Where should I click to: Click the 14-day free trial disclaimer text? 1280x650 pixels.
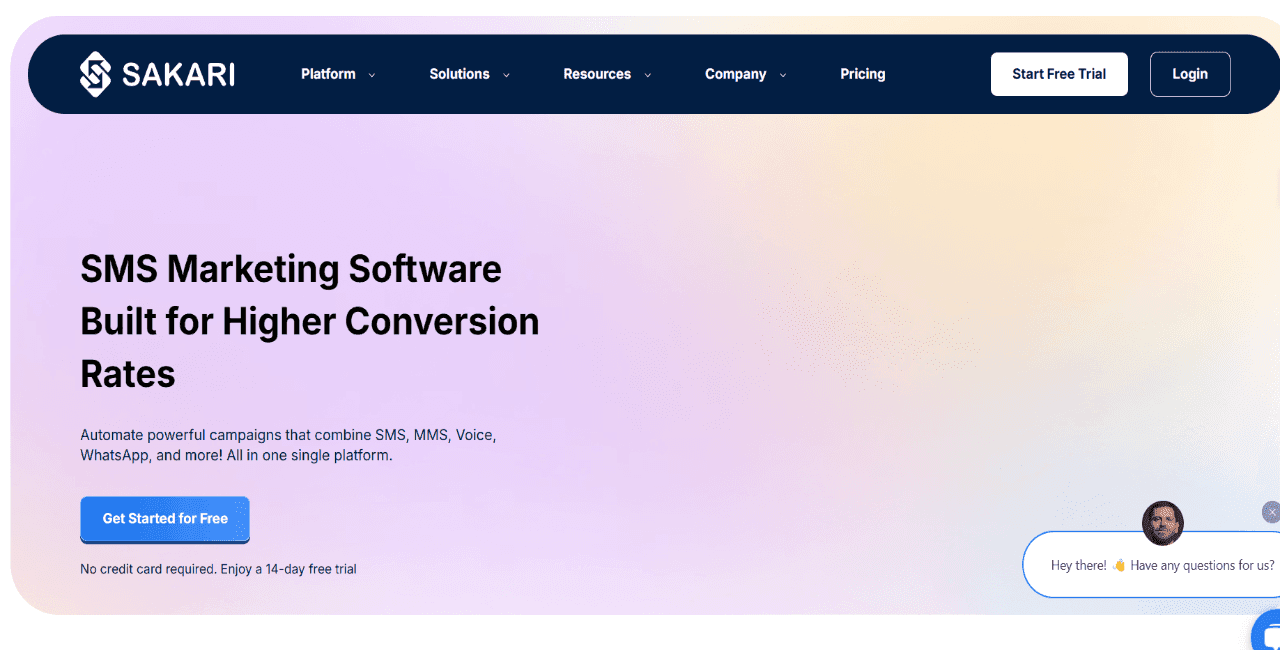(x=218, y=568)
